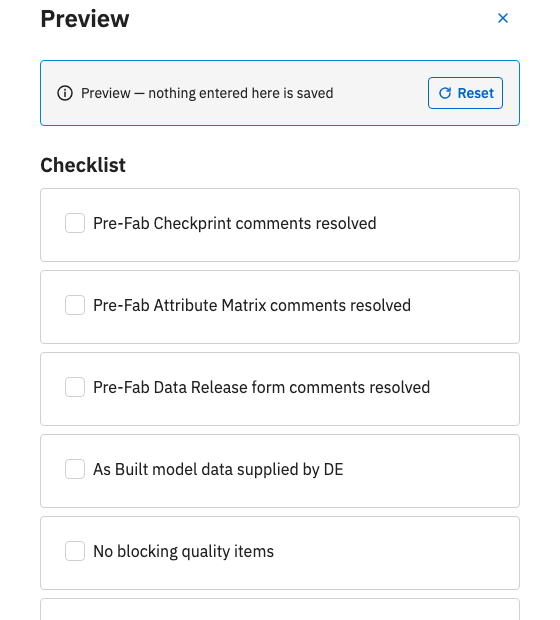Click the 'As Built model data supplied by DE' label
Screen dimensions: 560x620
click(218, 470)
